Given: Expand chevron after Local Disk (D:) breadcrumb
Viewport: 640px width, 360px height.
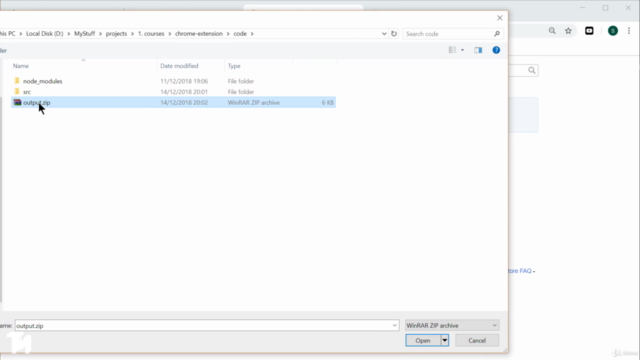Looking at the screenshot, I should [x=69, y=34].
